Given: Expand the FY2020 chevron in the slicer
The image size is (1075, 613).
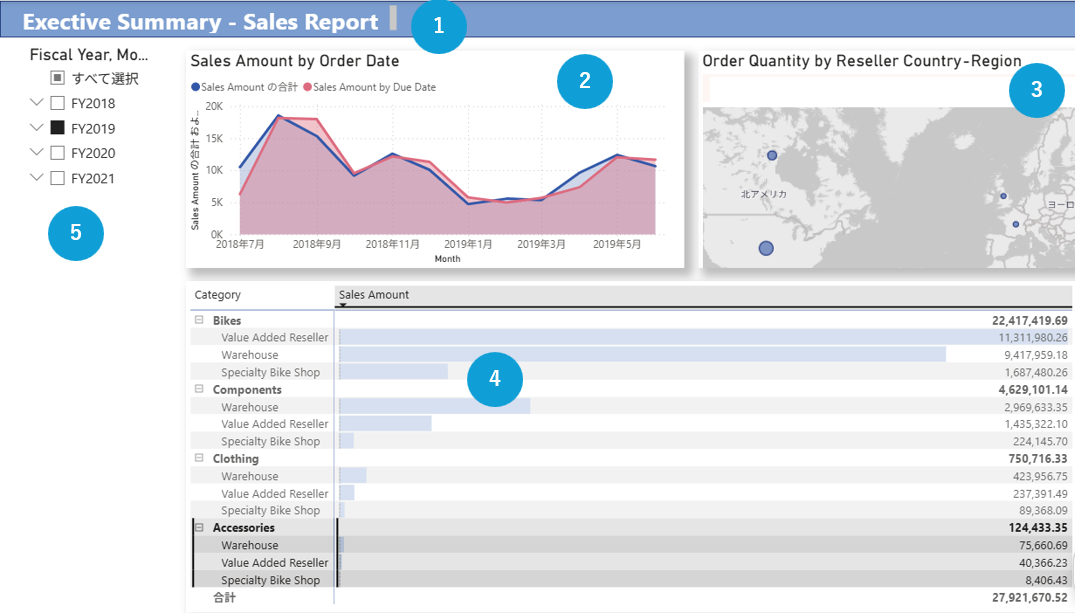Looking at the screenshot, I should tap(37, 152).
